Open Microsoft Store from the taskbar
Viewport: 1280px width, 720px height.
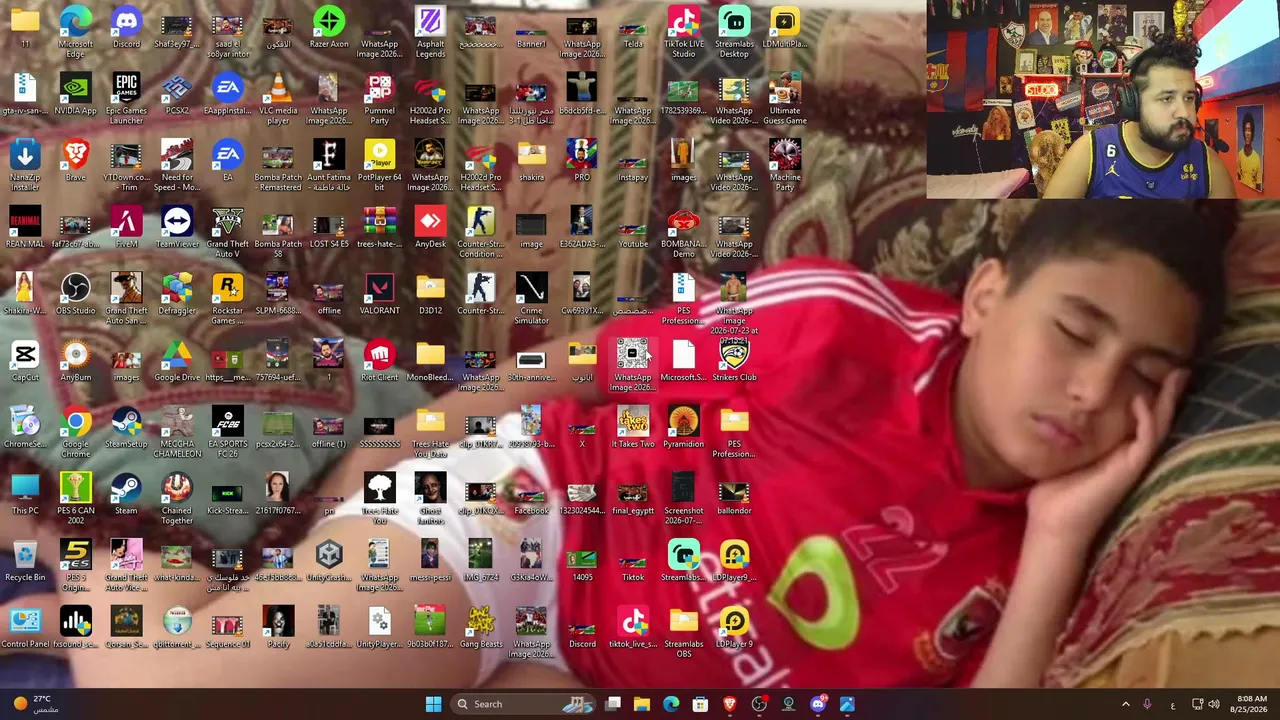(x=700, y=704)
